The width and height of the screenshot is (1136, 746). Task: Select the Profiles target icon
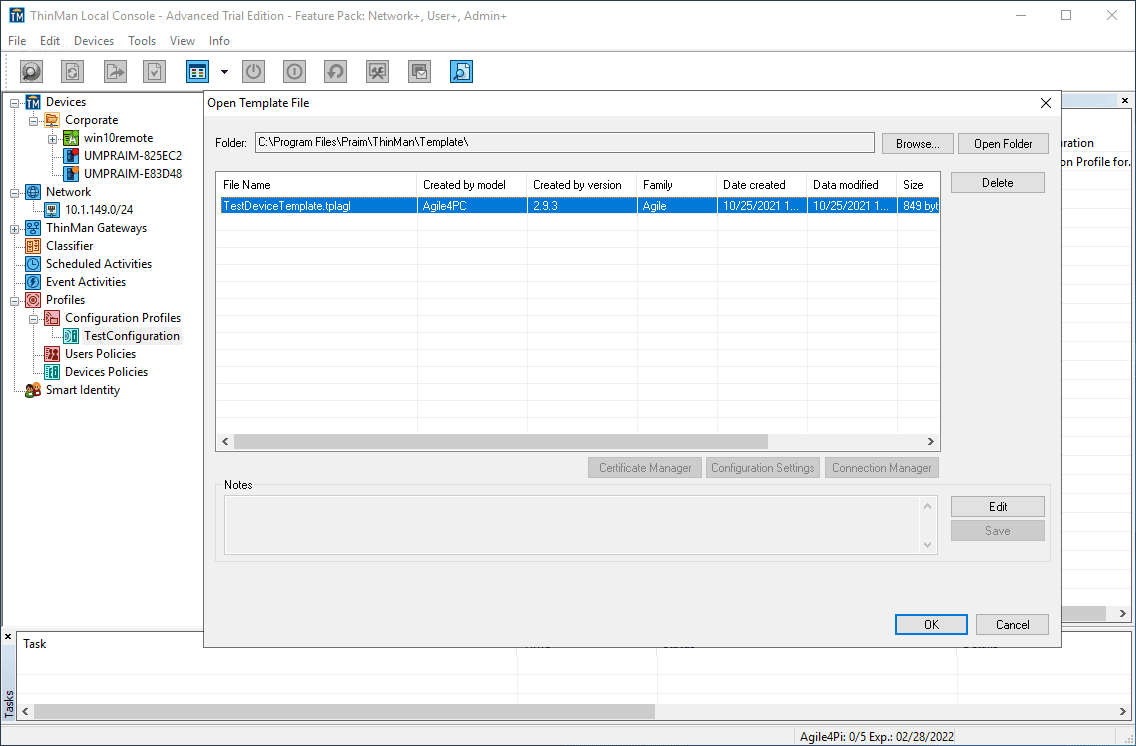pos(33,300)
